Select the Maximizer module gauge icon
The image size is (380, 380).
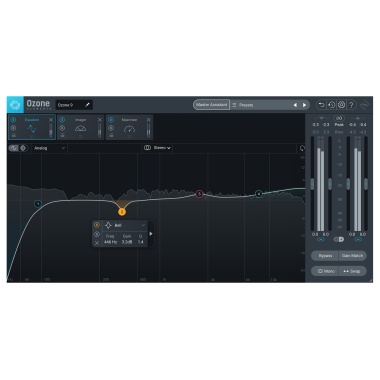pos(129,129)
